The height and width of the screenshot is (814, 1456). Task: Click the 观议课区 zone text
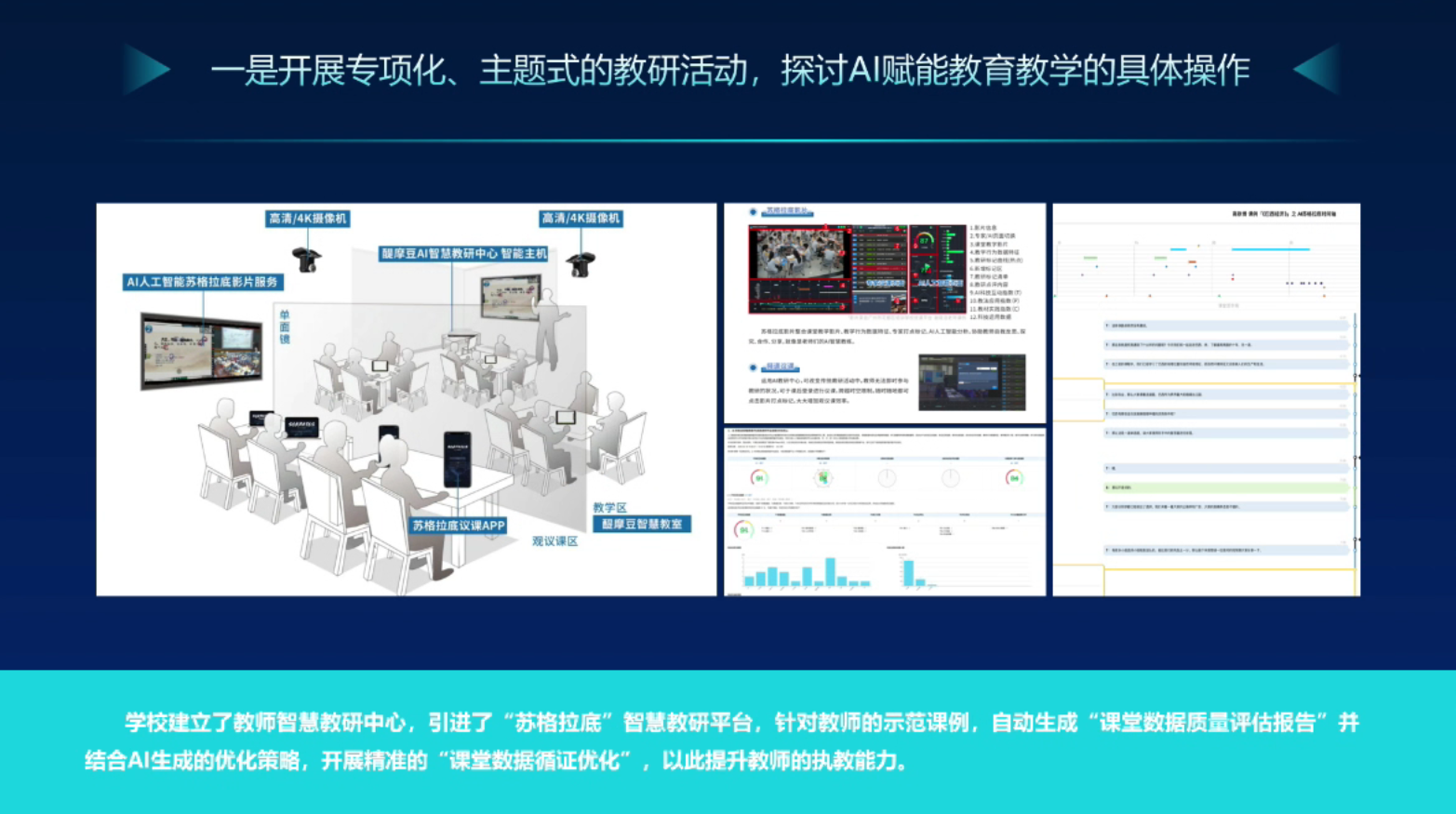coord(554,541)
